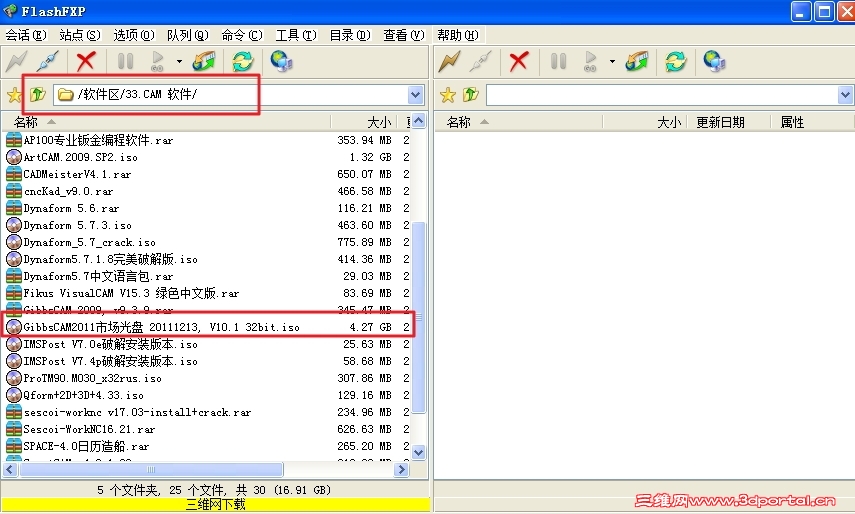Open the 查看(V) menu
Viewport: 855px width, 514px height.
click(404, 35)
